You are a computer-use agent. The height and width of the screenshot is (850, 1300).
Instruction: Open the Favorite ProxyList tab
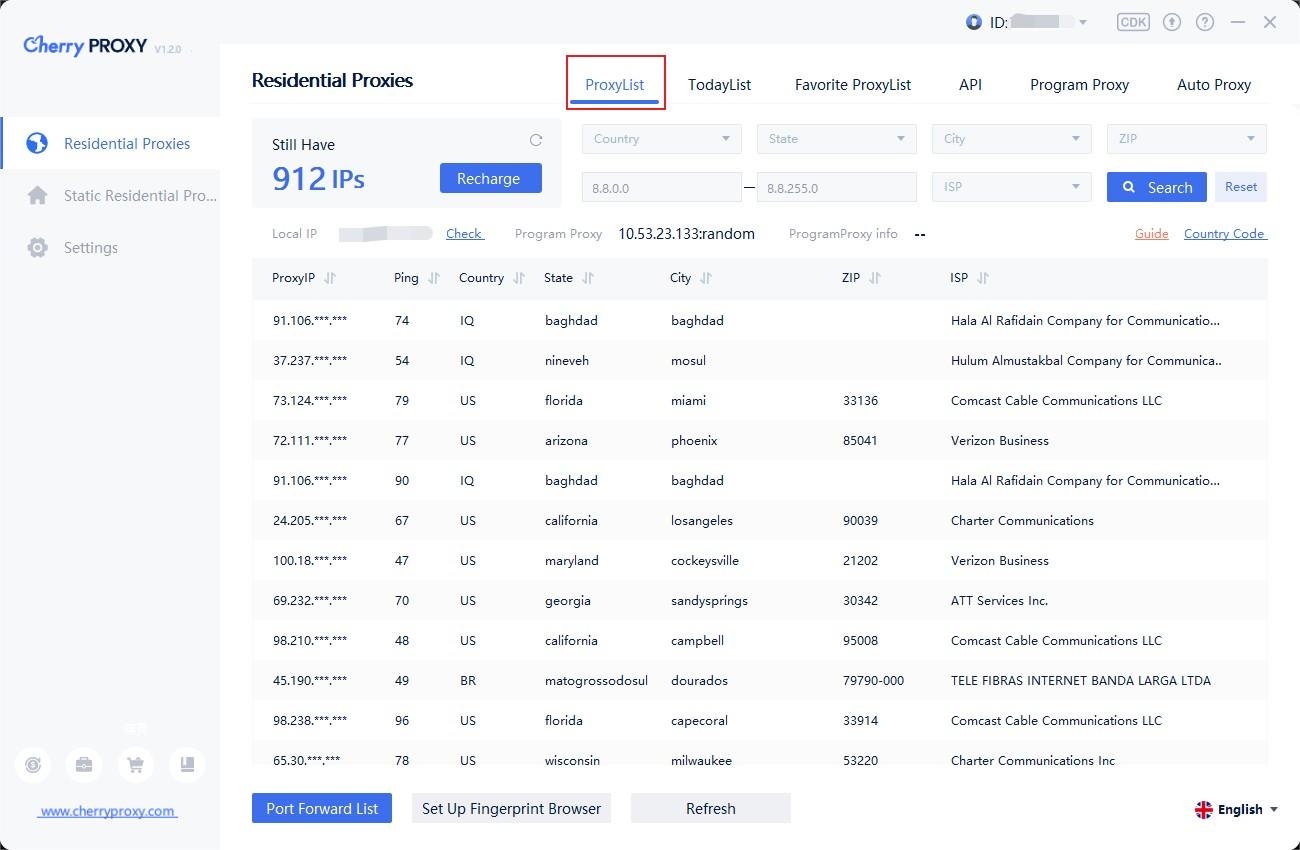[x=852, y=85]
